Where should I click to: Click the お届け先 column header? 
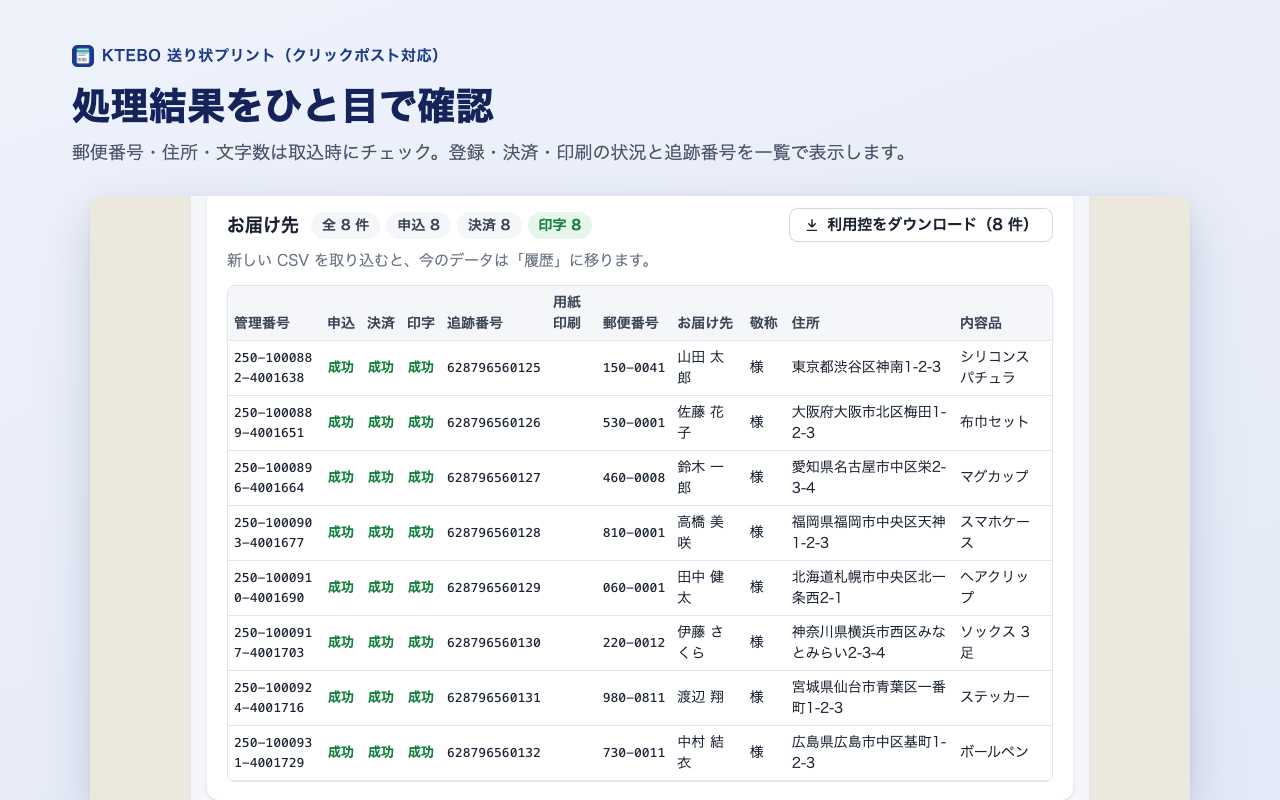[705, 323]
